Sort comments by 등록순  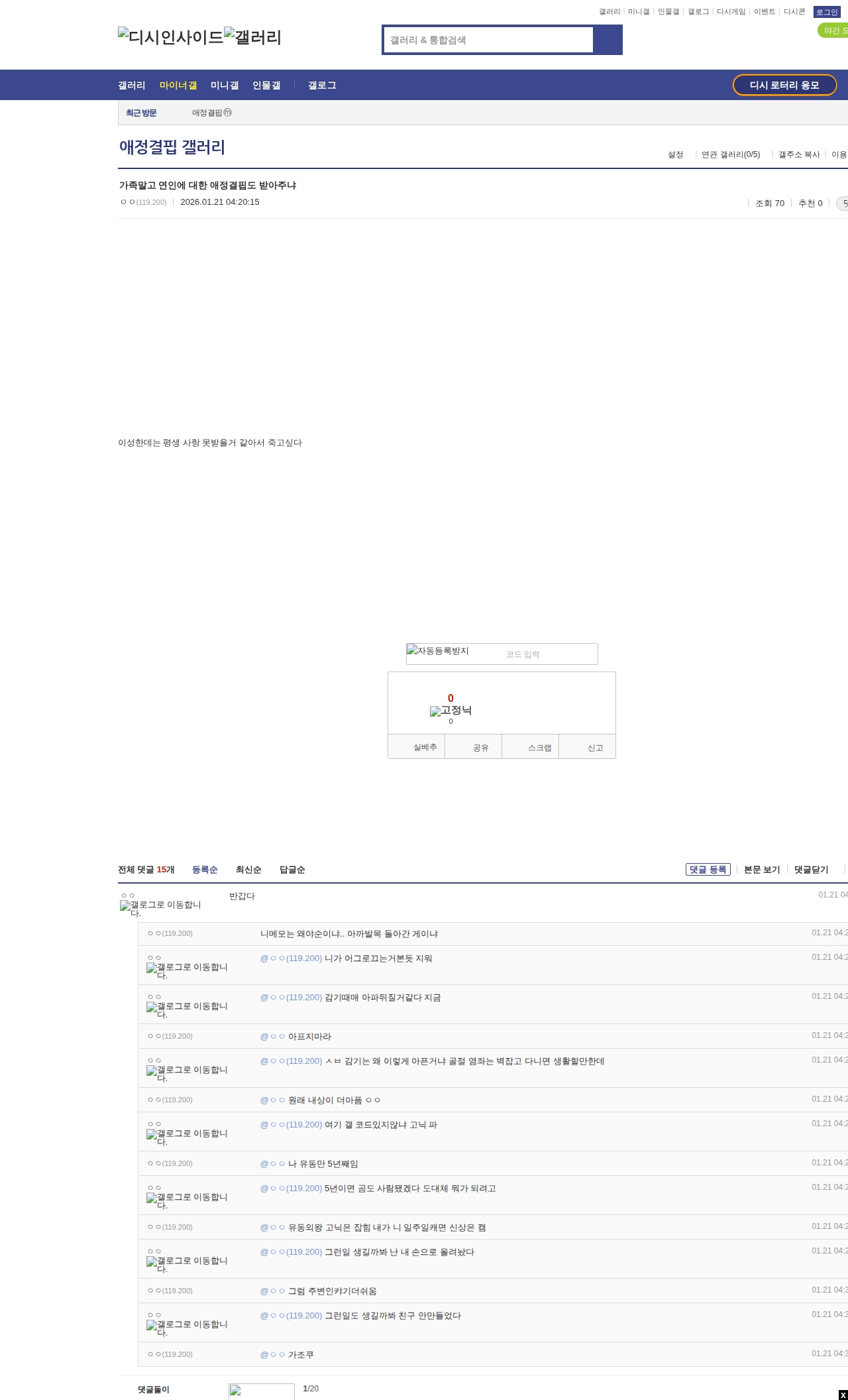pyautogui.click(x=205, y=870)
